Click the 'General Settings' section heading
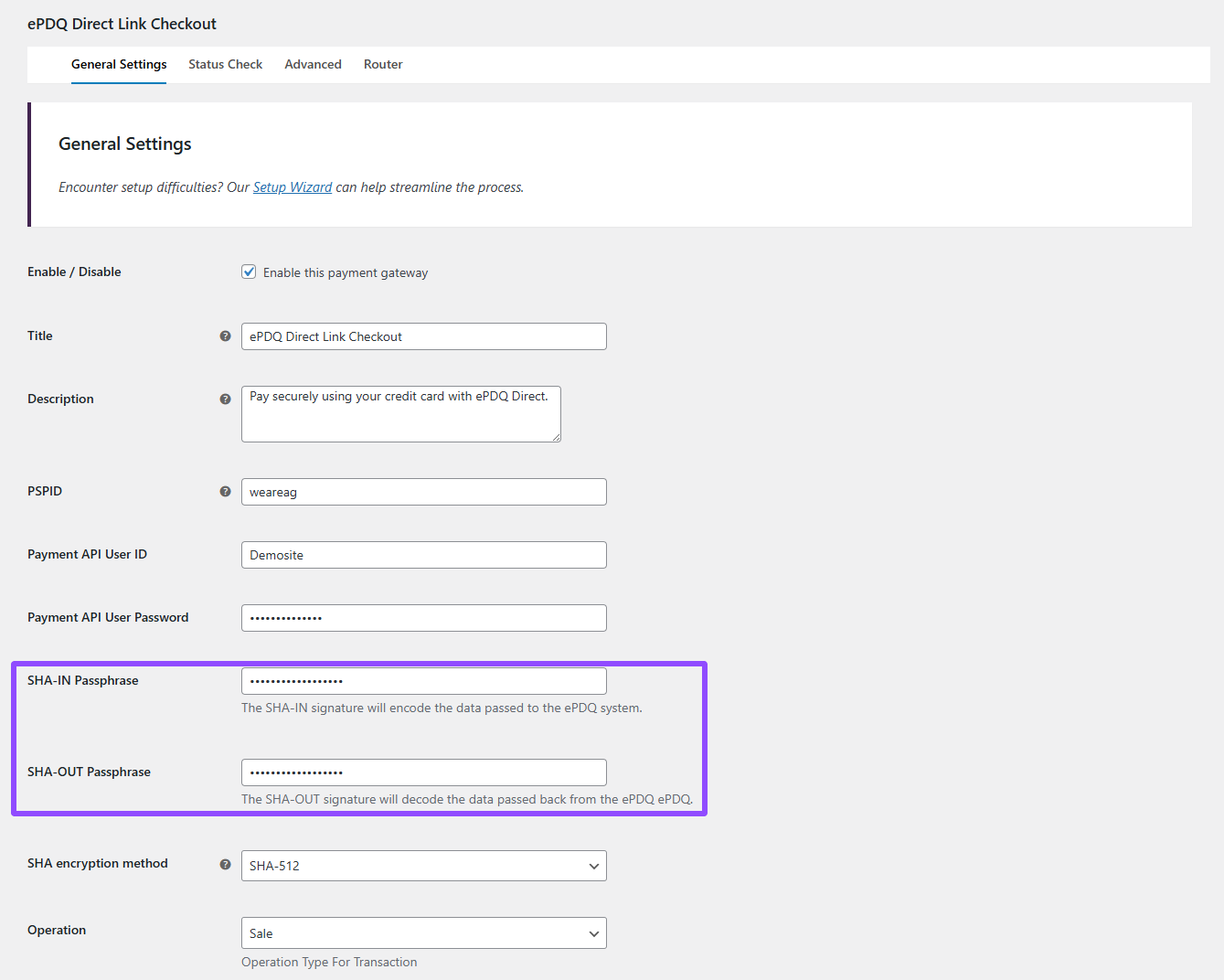This screenshot has width=1224, height=980. (x=125, y=144)
